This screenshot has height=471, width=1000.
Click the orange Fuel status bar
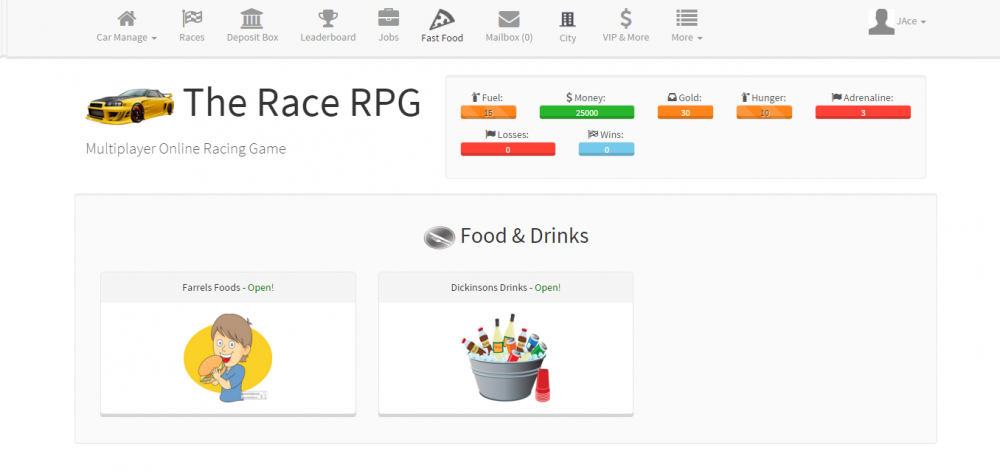(488, 113)
